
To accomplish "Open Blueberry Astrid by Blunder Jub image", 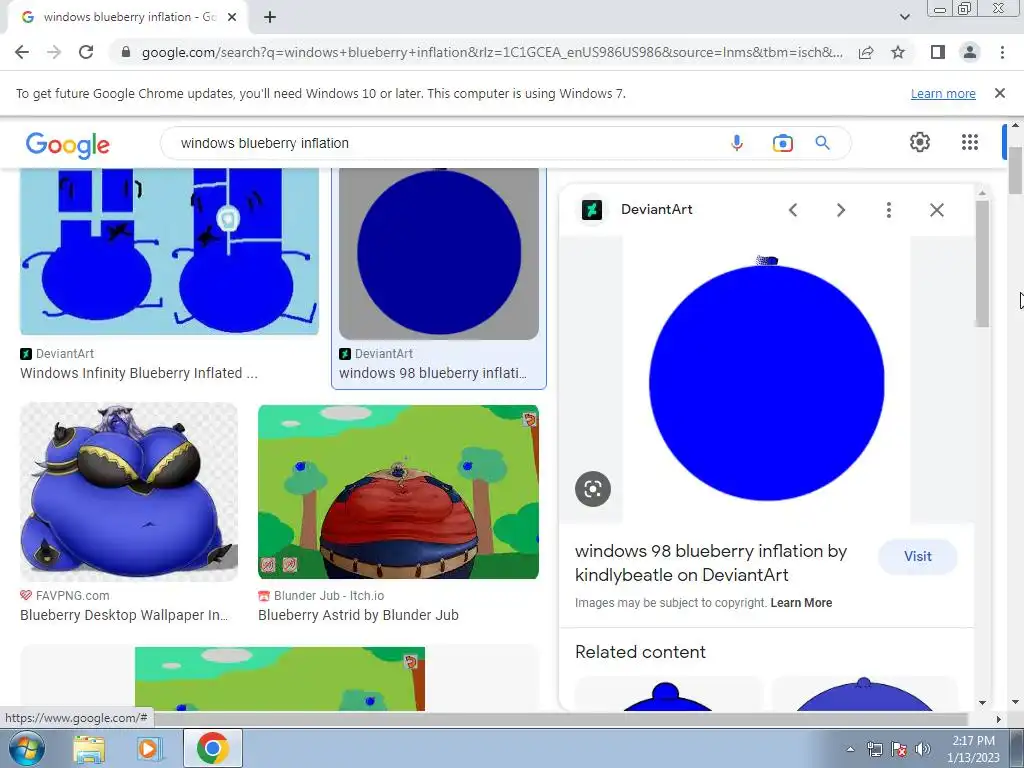I will [x=398, y=492].
